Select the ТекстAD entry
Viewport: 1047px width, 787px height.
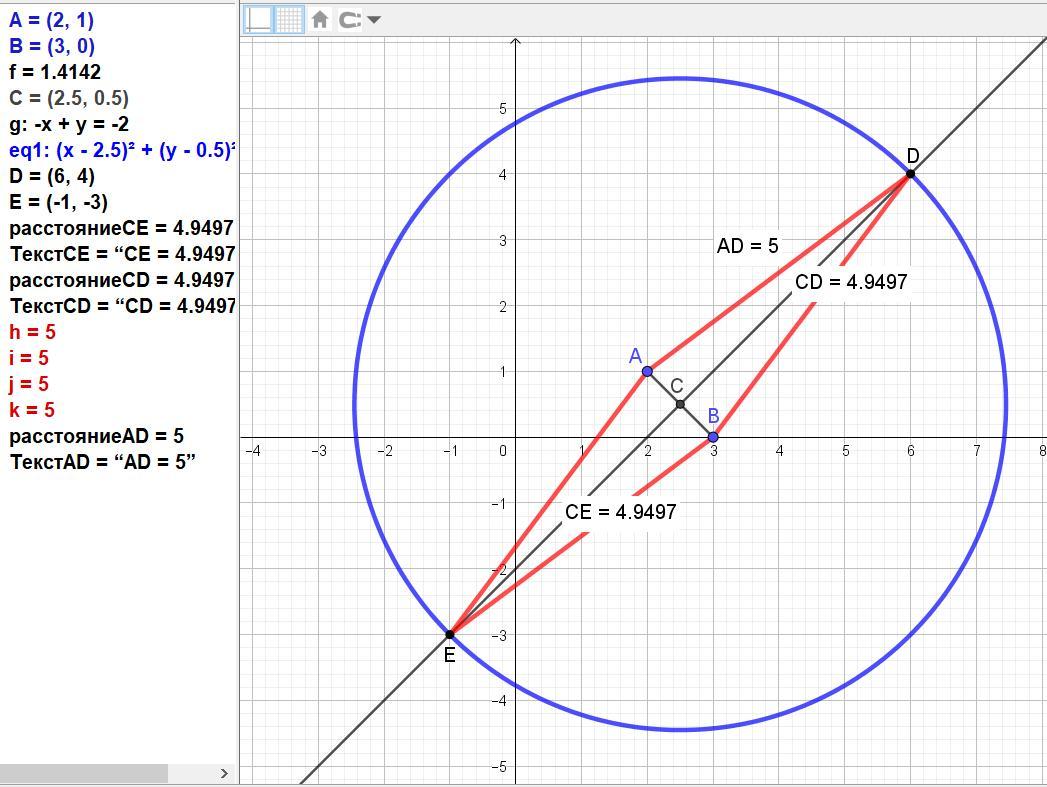pyautogui.click(x=103, y=463)
